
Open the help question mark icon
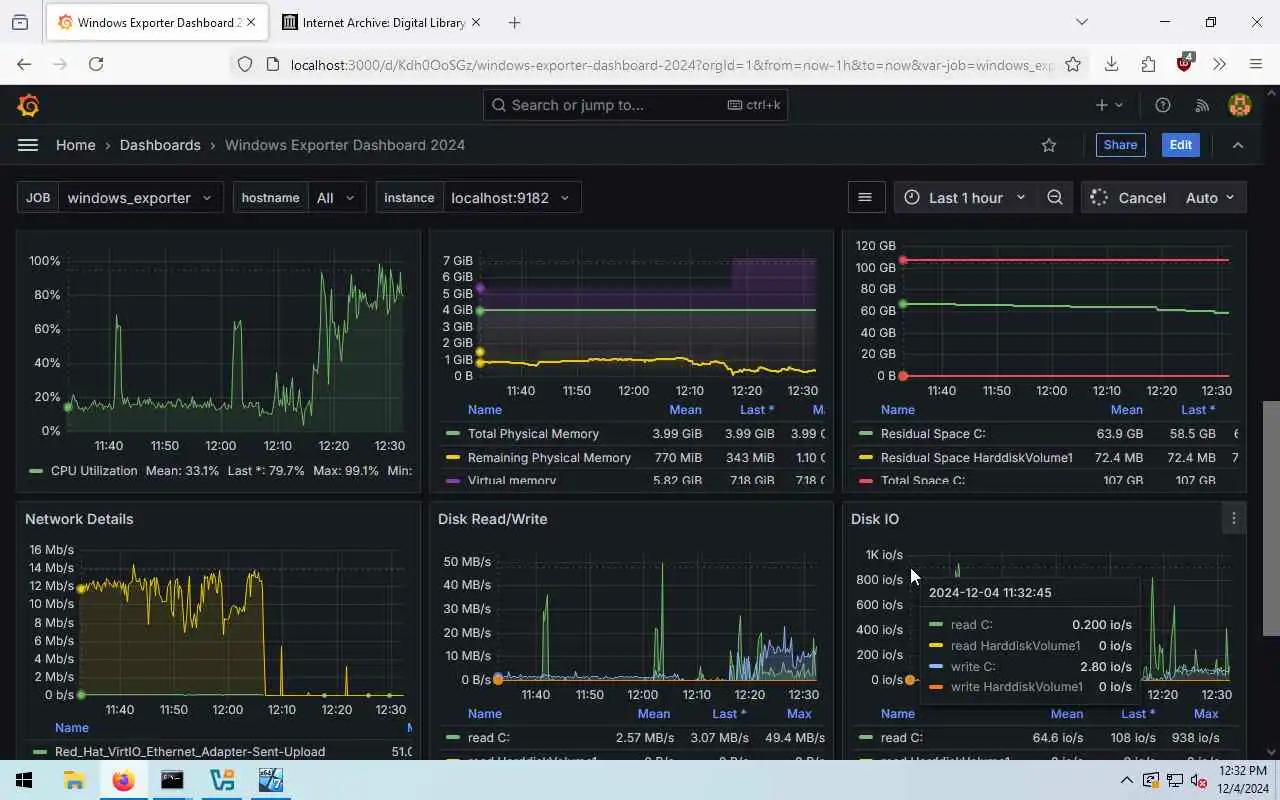click(x=1163, y=105)
